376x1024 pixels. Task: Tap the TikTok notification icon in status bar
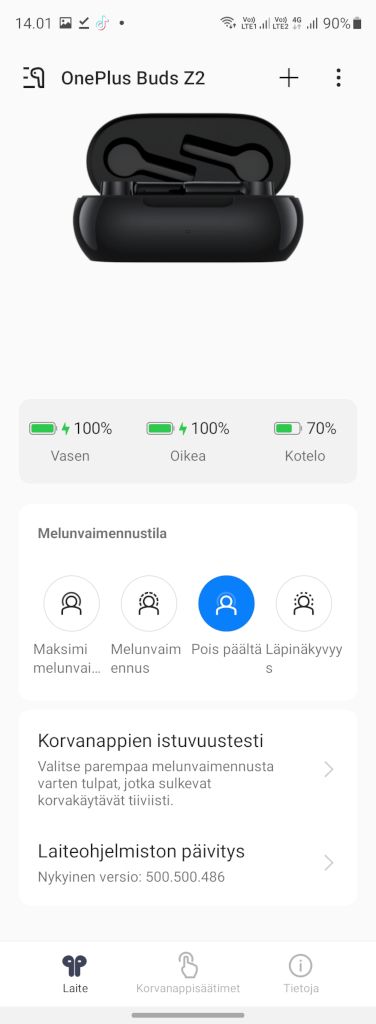pyautogui.click(x=102, y=24)
